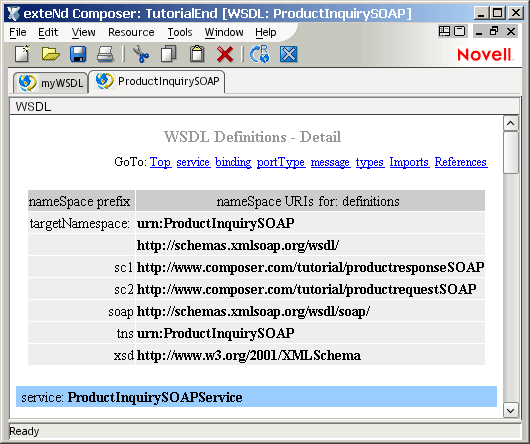Open the References link

coord(461,162)
